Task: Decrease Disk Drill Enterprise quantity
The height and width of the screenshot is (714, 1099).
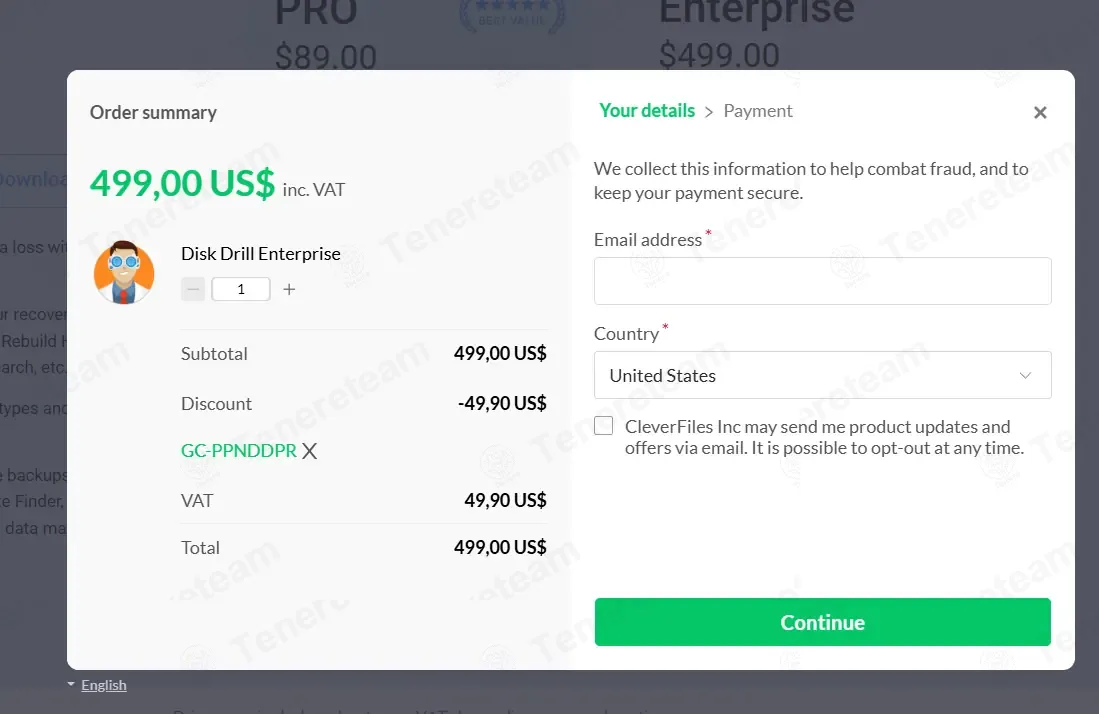Action: 194,290
